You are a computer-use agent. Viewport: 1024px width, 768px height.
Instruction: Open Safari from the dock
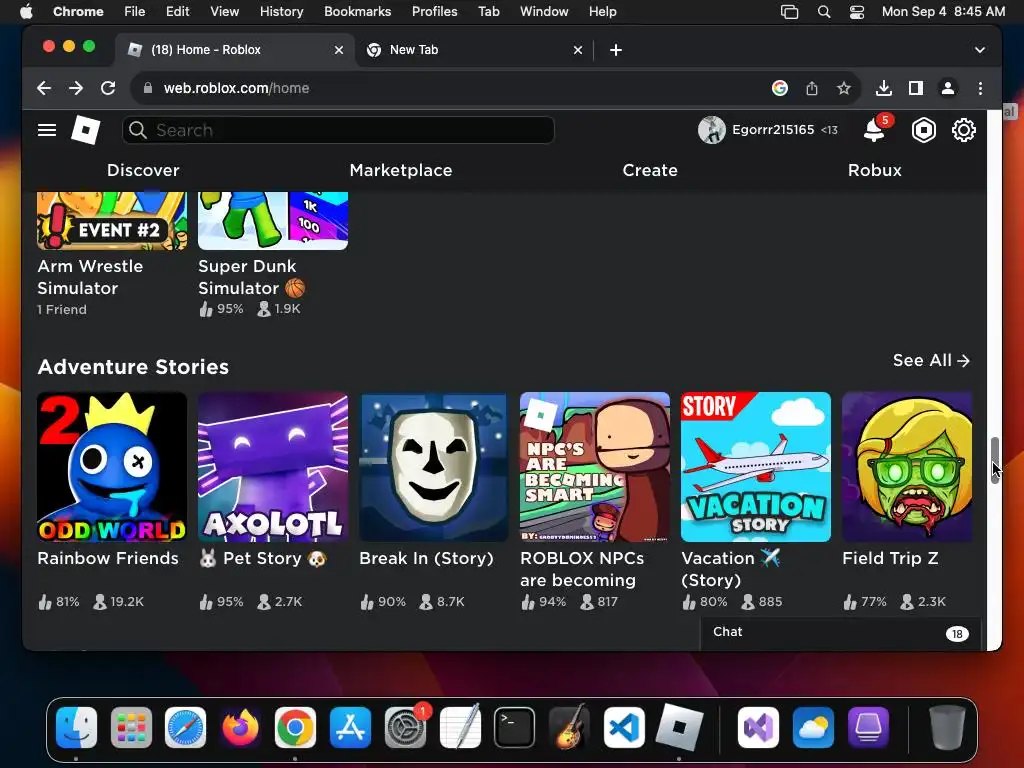point(185,728)
